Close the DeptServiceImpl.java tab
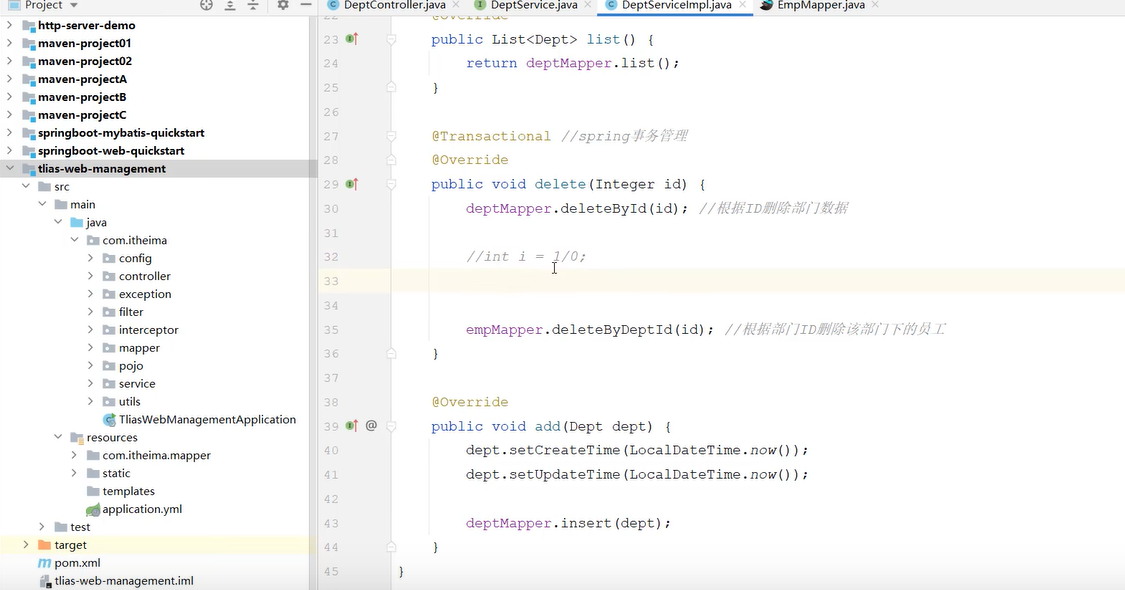The image size is (1125, 590). point(743,5)
